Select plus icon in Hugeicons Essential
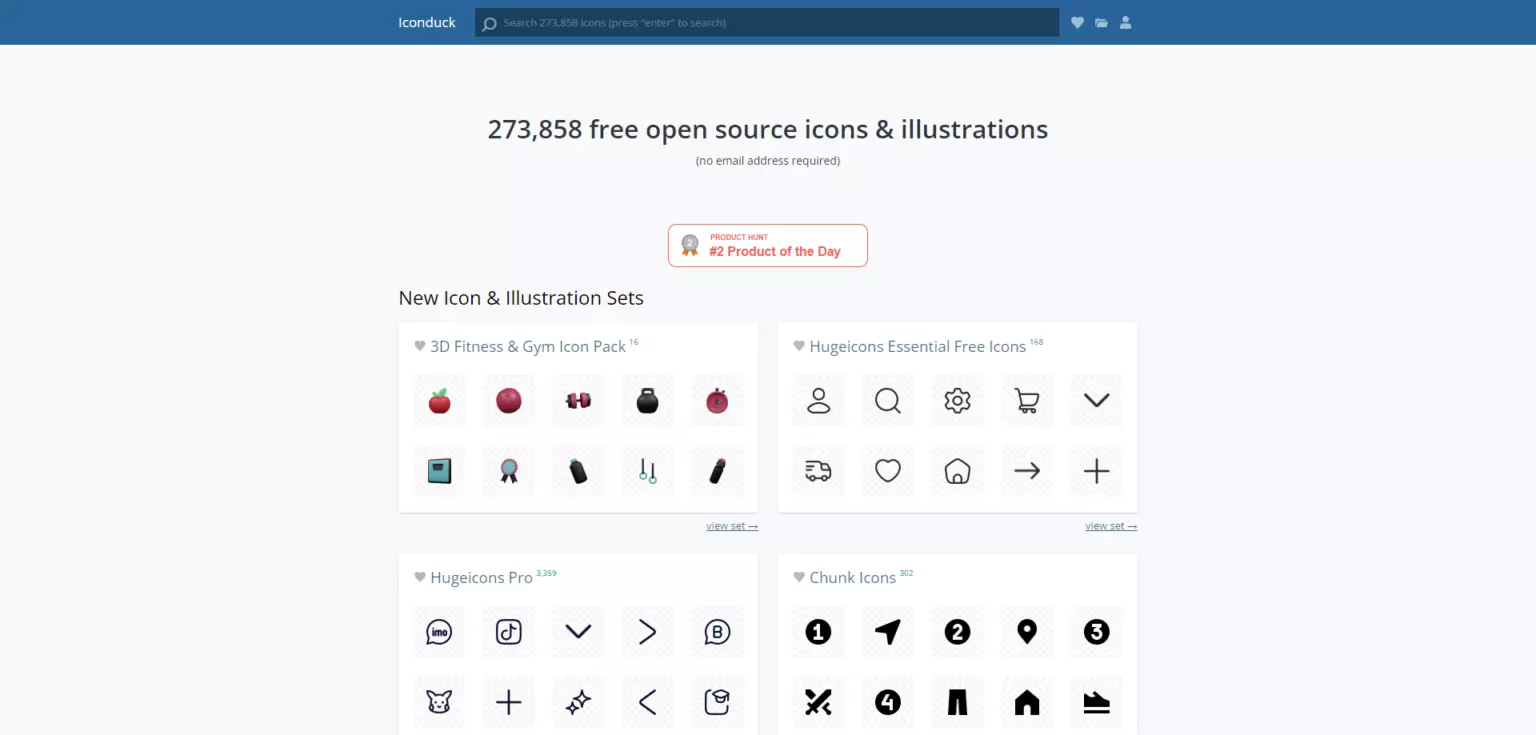Screen dimensions: 1536x735 (1096, 471)
